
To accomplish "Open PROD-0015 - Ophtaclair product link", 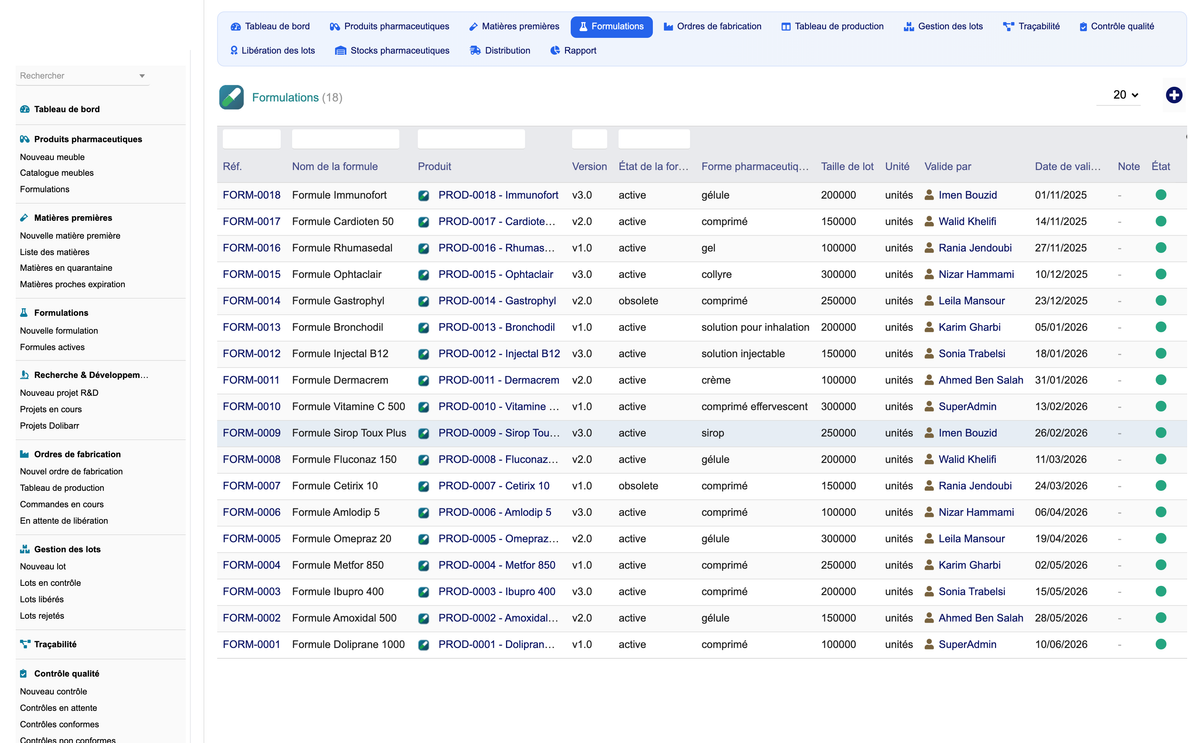I will [495, 274].
